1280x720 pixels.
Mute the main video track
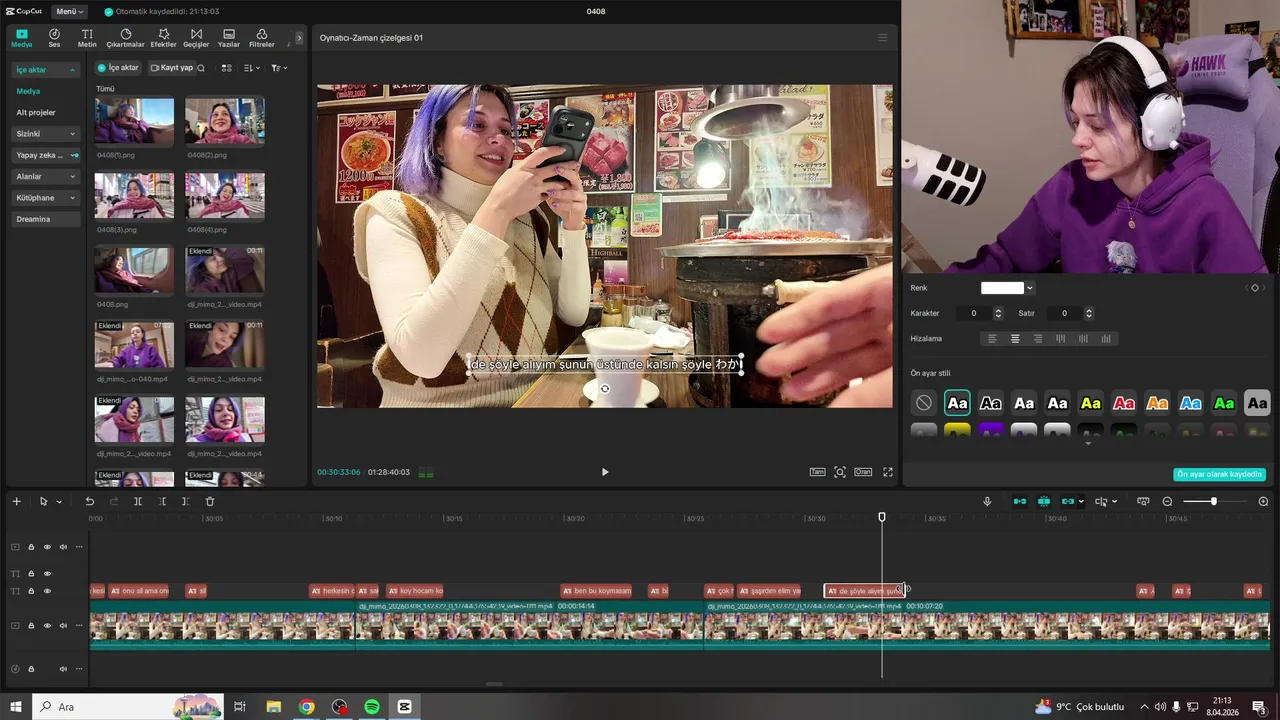[63, 626]
